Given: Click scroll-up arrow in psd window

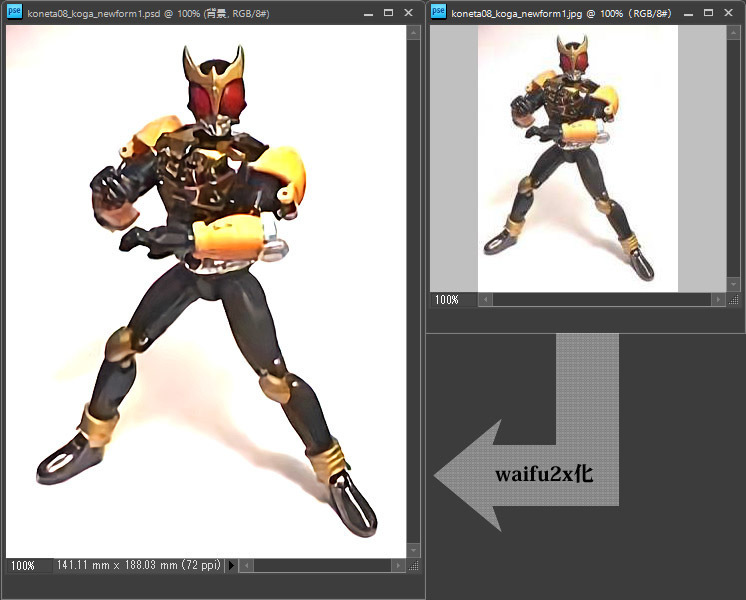Looking at the screenshot, I should pos(413,33).
